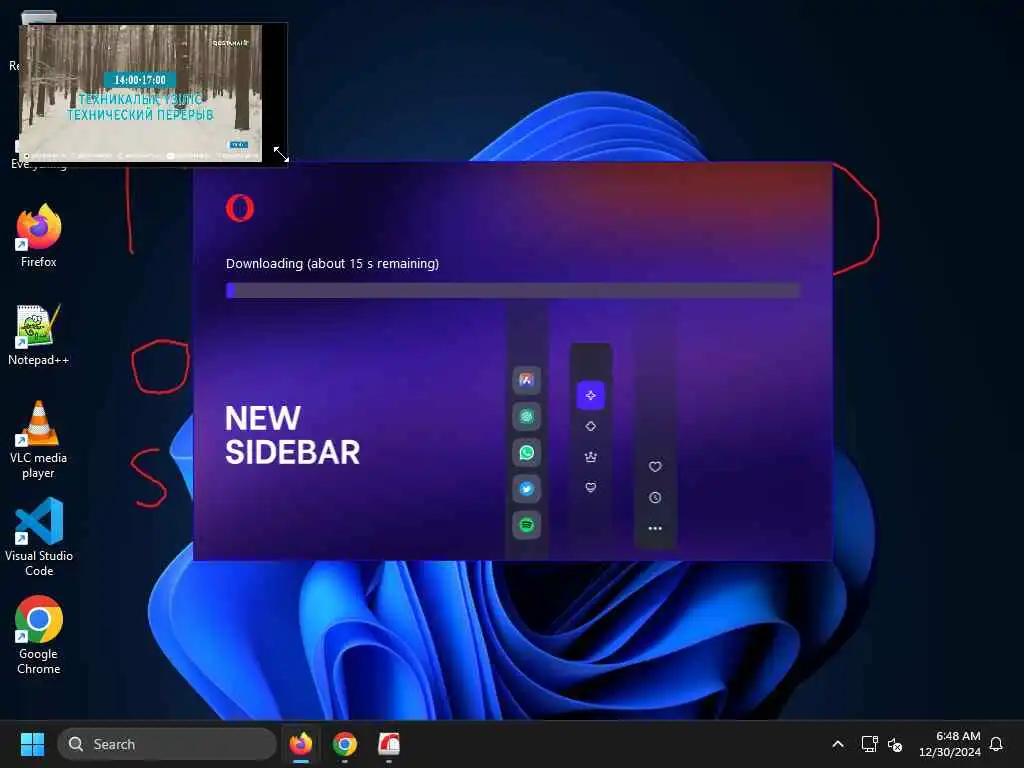The image size is (1024, 768).
Task: Click the Opera logo in installer
Action: 240,208
